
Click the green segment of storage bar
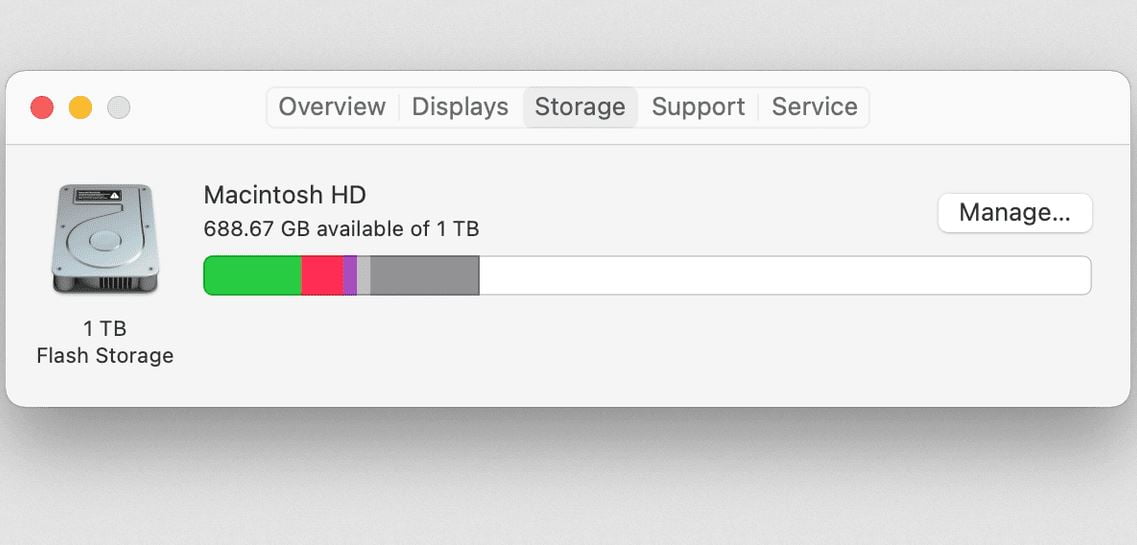[x=252, y=275]
